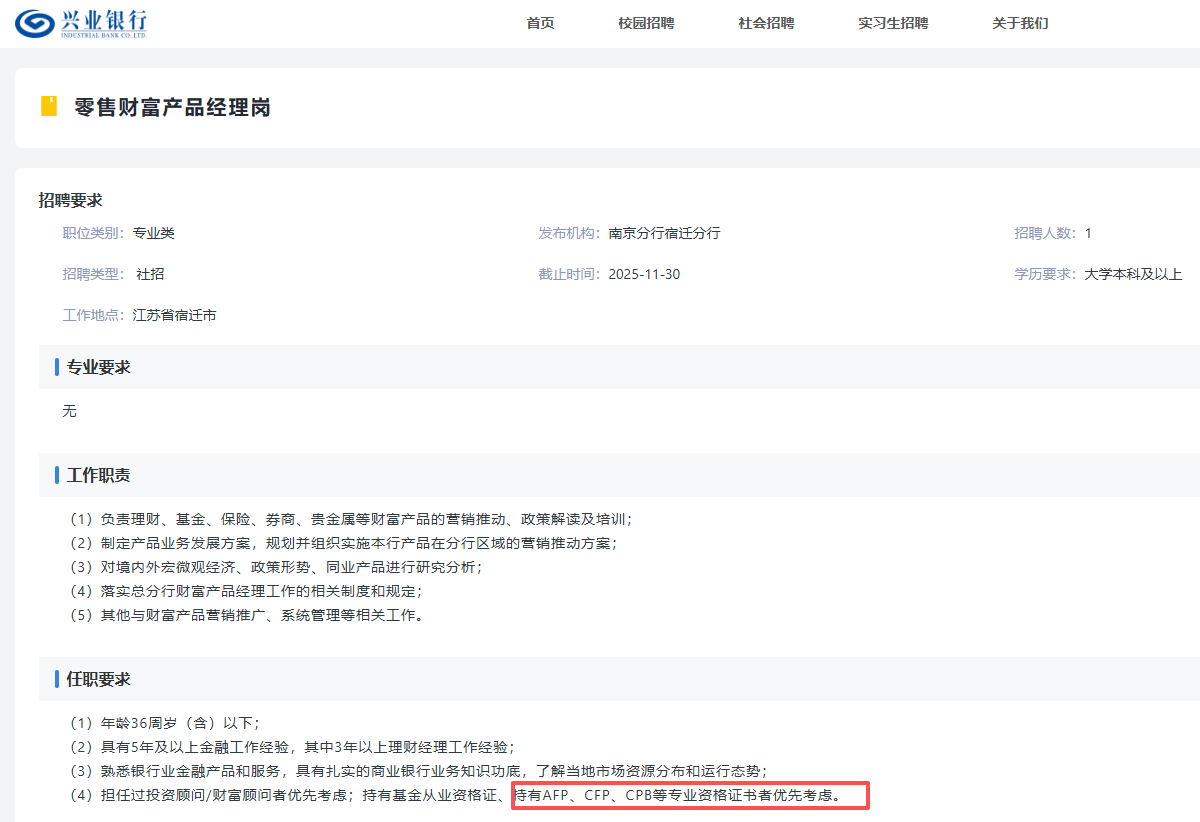Click the deadline date 2025-11-30
1200x822 pixels.
click(644, 274)
